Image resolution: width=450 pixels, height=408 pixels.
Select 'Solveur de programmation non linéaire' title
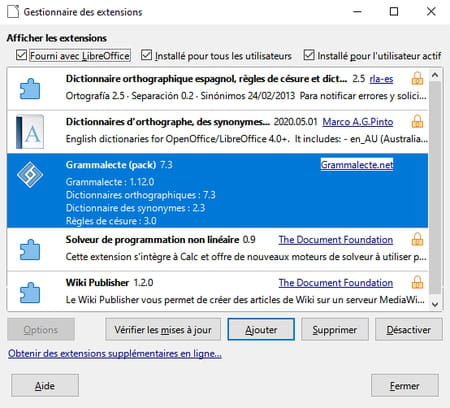(152, 239)
